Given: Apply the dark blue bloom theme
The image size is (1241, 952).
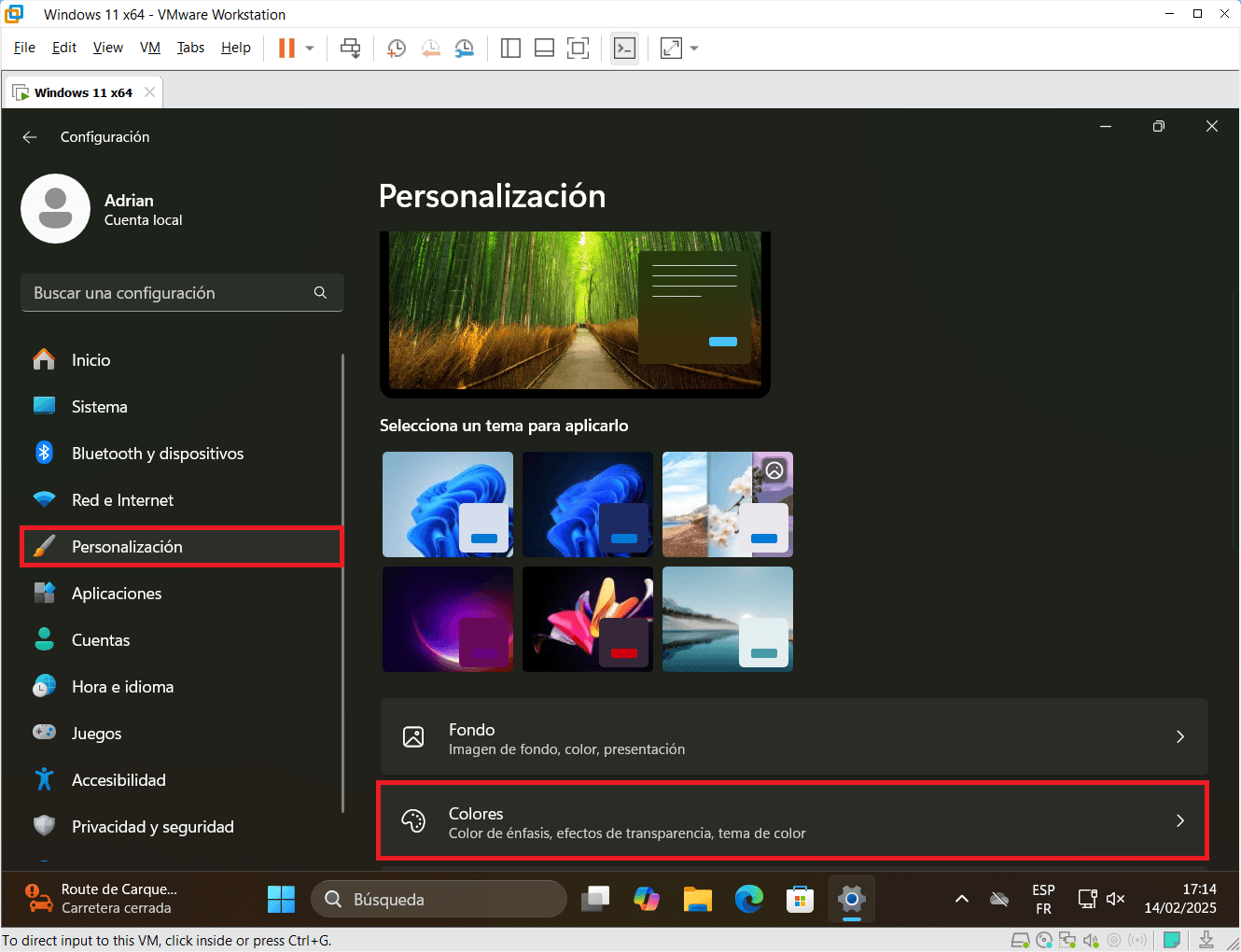Looking at the screenshot, I should pyautogui.click(x=588, y=505).
